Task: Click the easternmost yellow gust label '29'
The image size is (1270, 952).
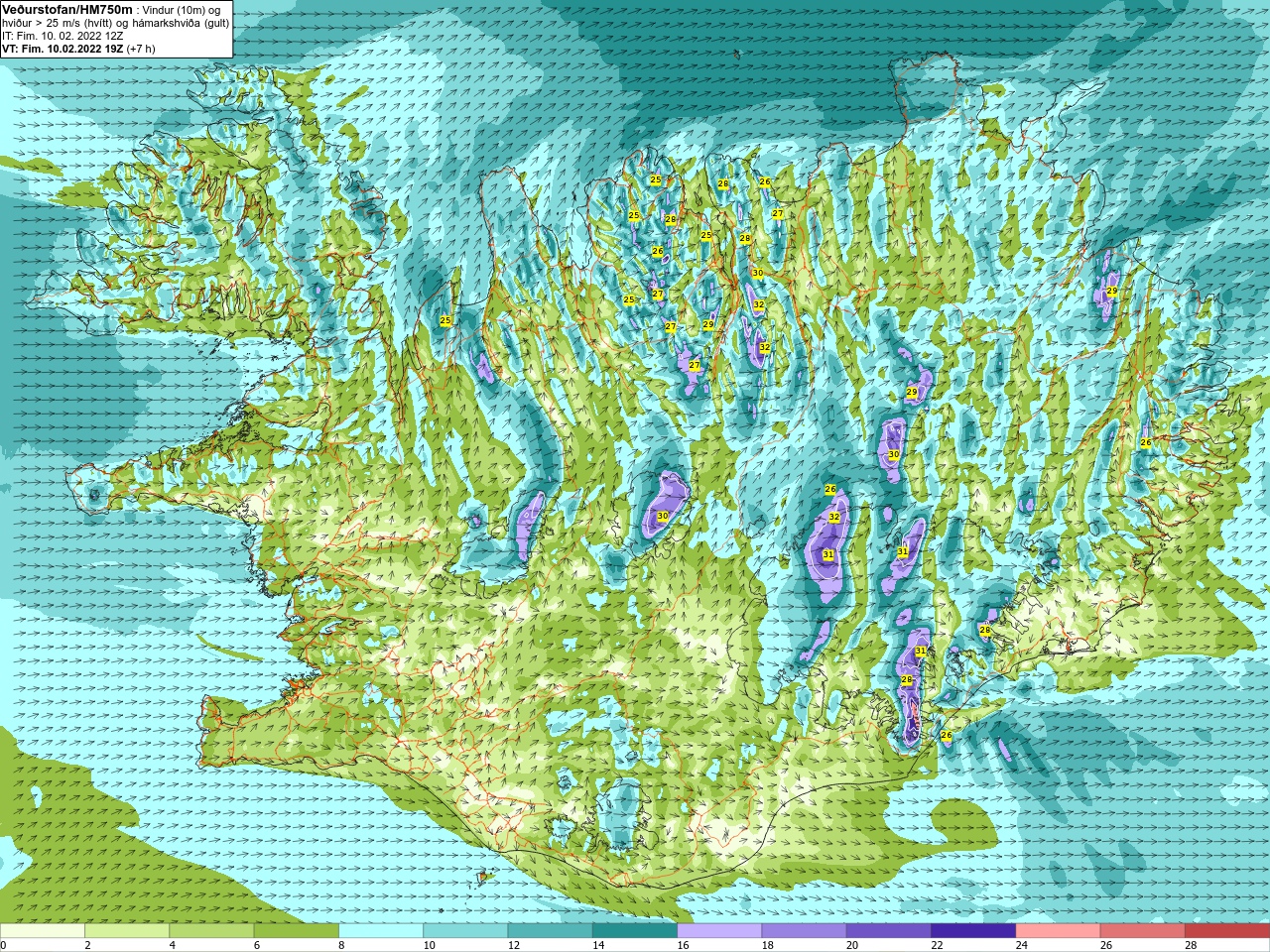Action: tap(1112, 291)
